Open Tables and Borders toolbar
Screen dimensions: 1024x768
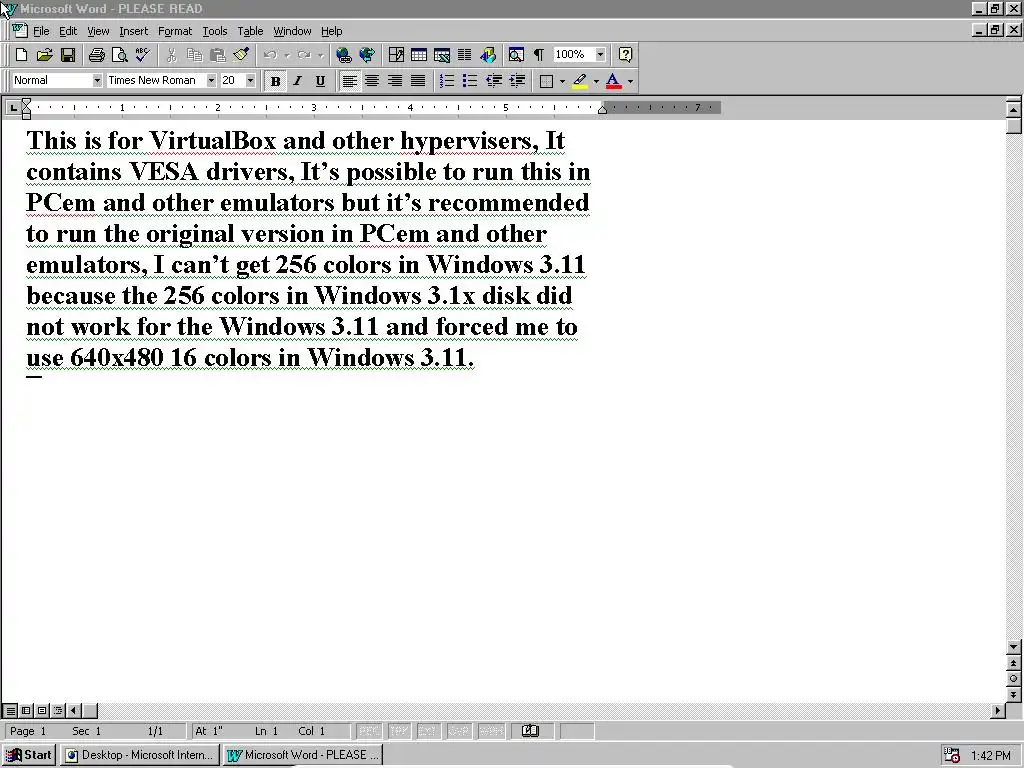click(396, 55)
